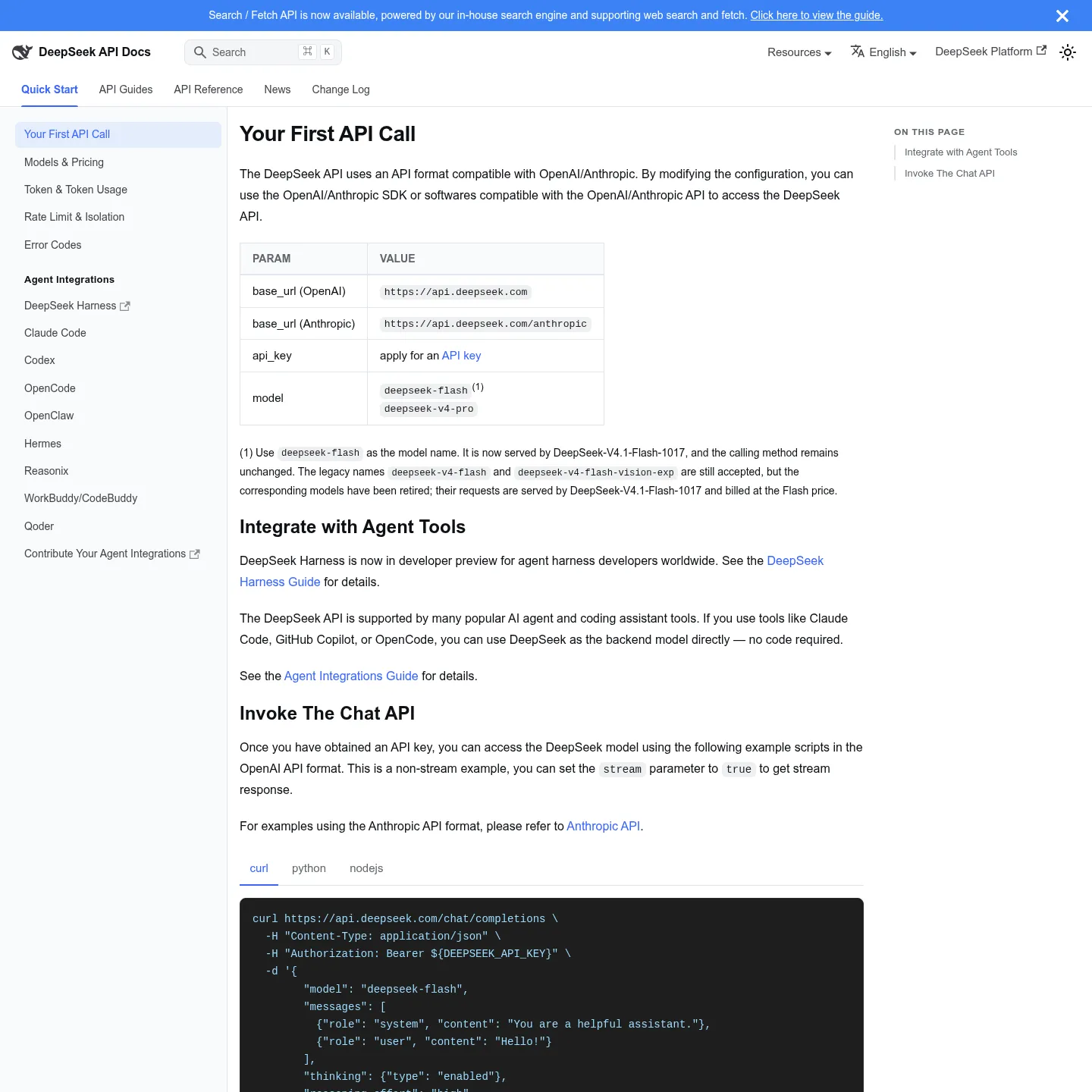Toggle the light/dark theme sun icon
Image resolution: width=1092 pixels, height=1092 pixels.
pos(1068,52)
